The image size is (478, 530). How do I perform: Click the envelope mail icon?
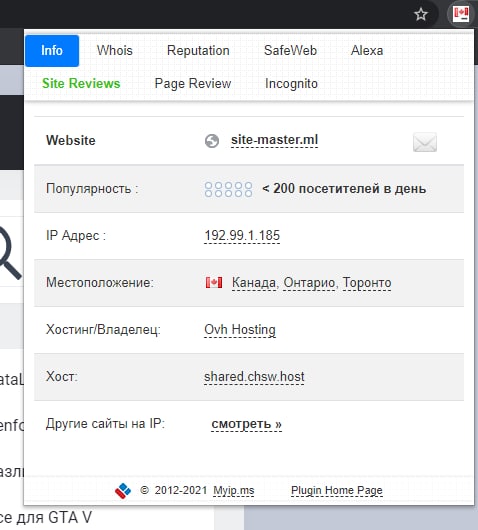pos(425,142)
